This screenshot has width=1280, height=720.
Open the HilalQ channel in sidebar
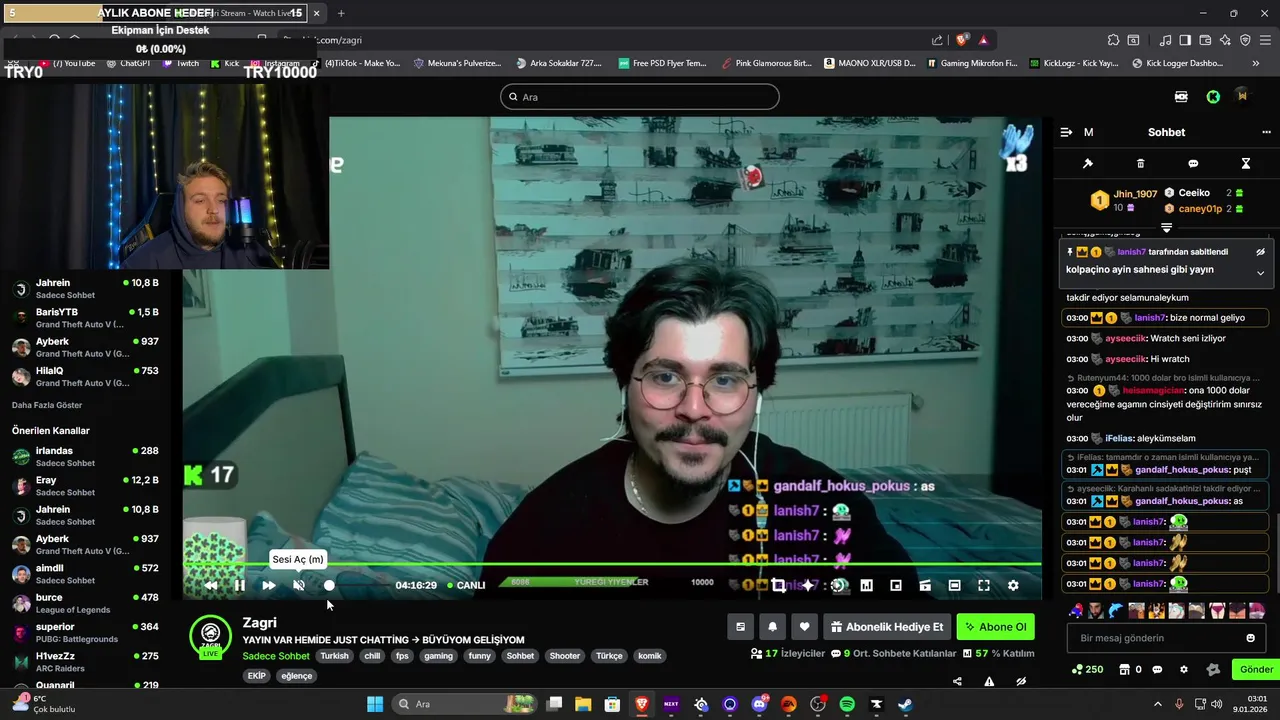pyautogui.click(x=87, y=376)
